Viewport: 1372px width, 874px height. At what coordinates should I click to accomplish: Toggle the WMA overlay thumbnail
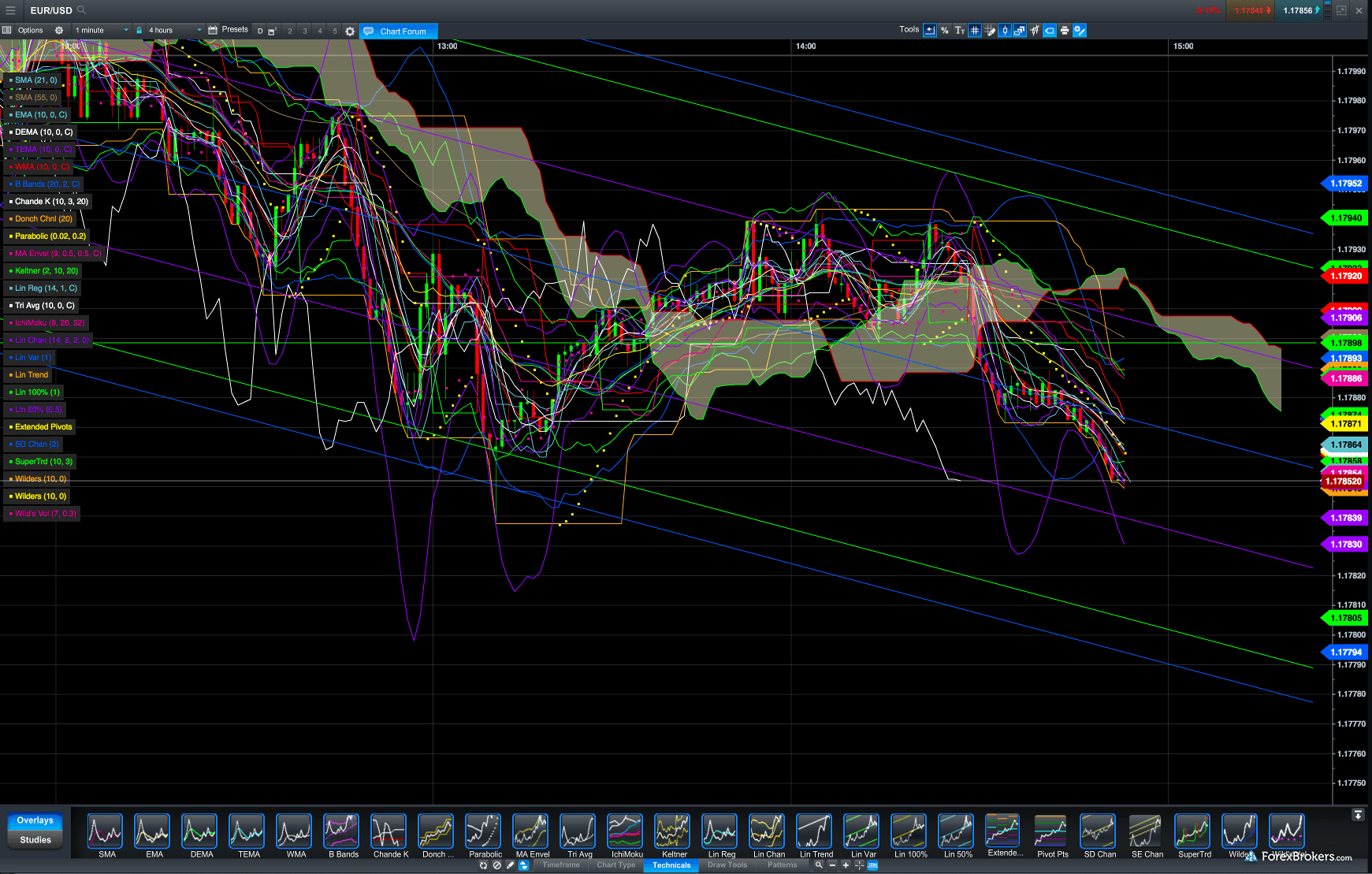point(294,831)
